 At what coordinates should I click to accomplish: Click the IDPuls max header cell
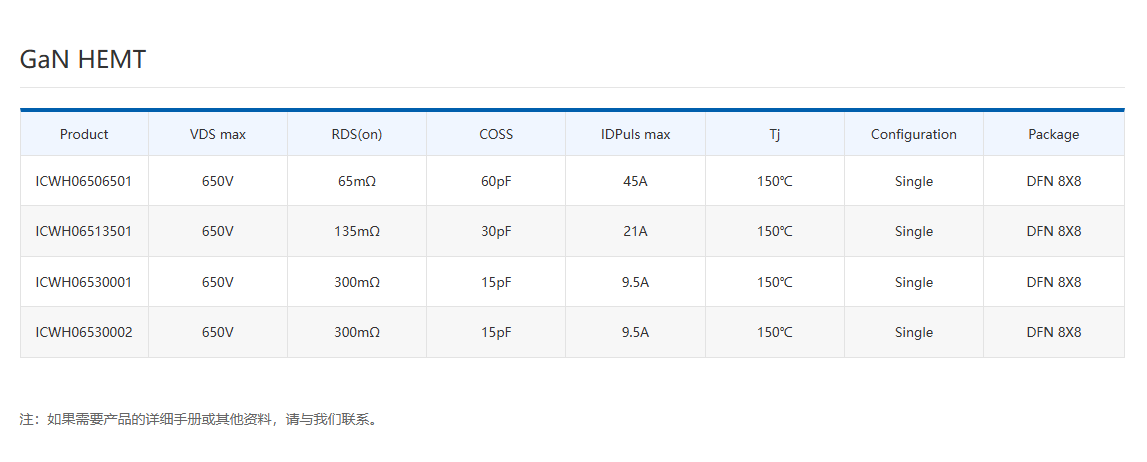point(635,134)
